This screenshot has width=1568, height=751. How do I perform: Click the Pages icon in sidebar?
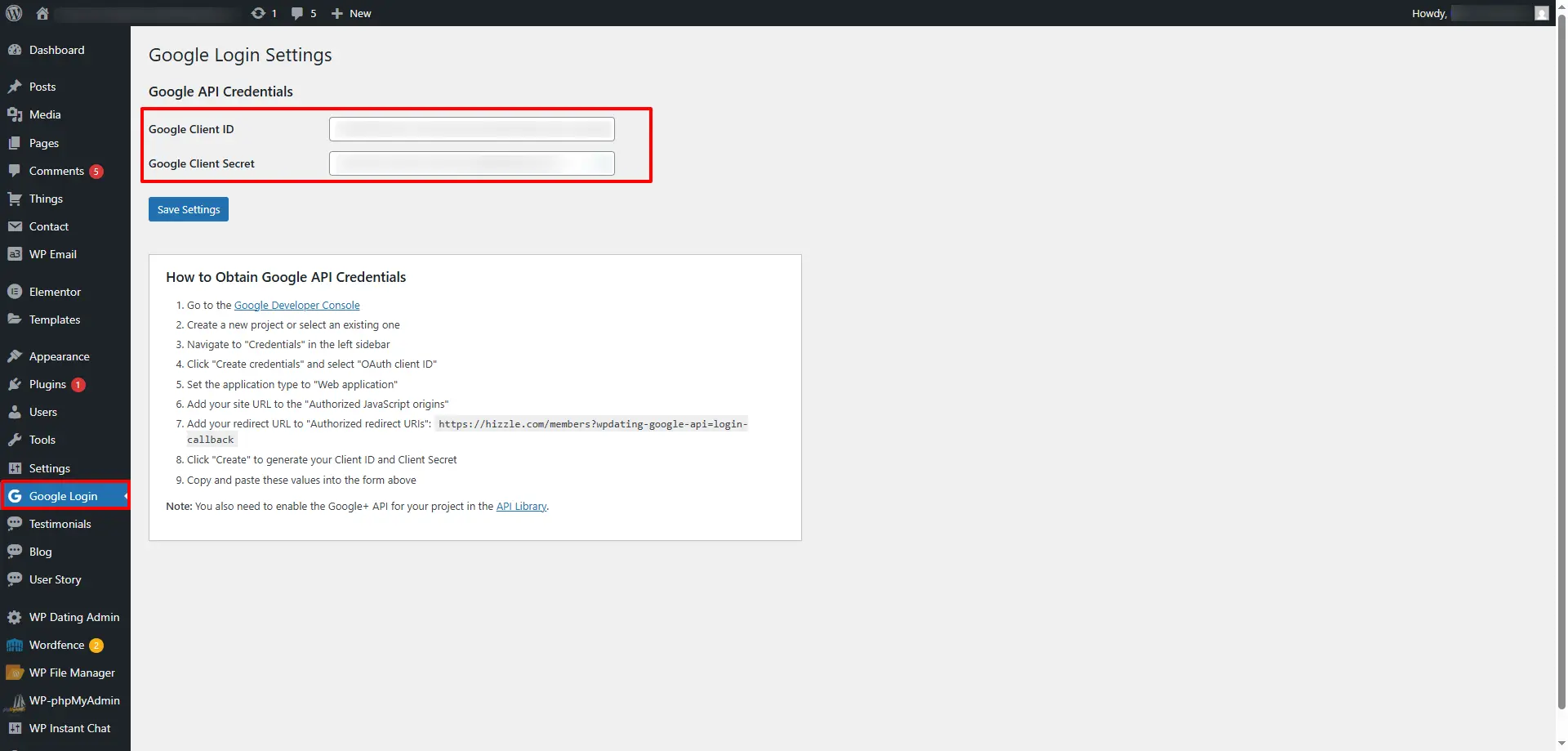tap(15, 143)
